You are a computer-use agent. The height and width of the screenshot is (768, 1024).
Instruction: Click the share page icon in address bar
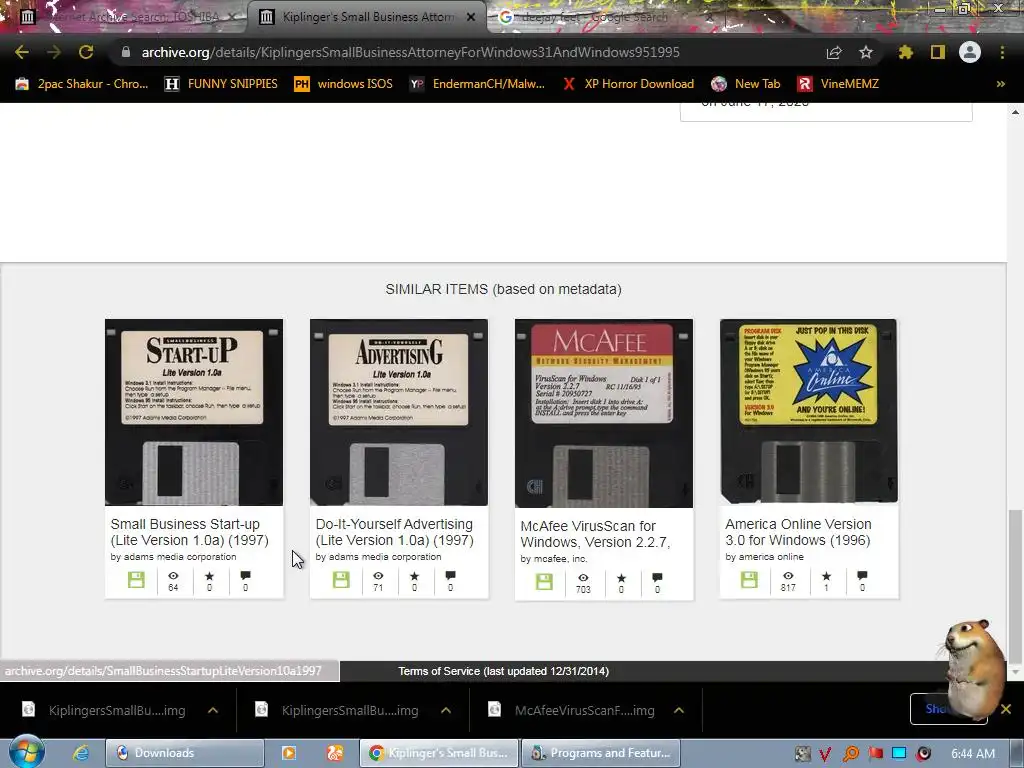pyautogui.click(x=833, y=52)
